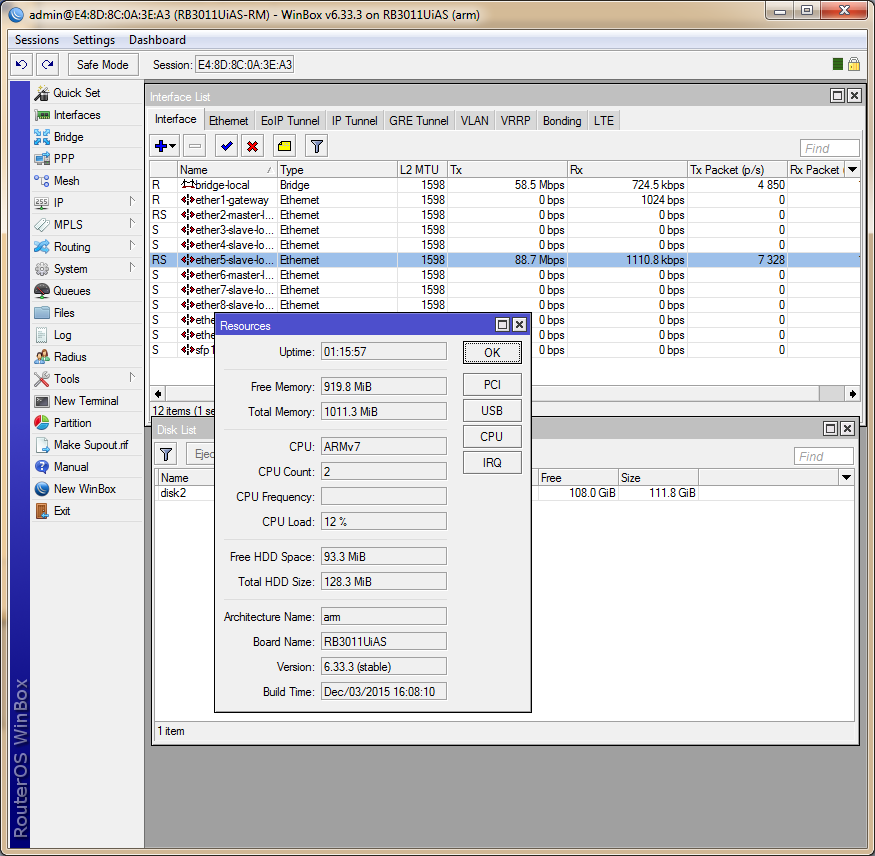Click the Find field in Interface List
The width and height of the screenshot is (875, 856).
click(x=829, y=148)
